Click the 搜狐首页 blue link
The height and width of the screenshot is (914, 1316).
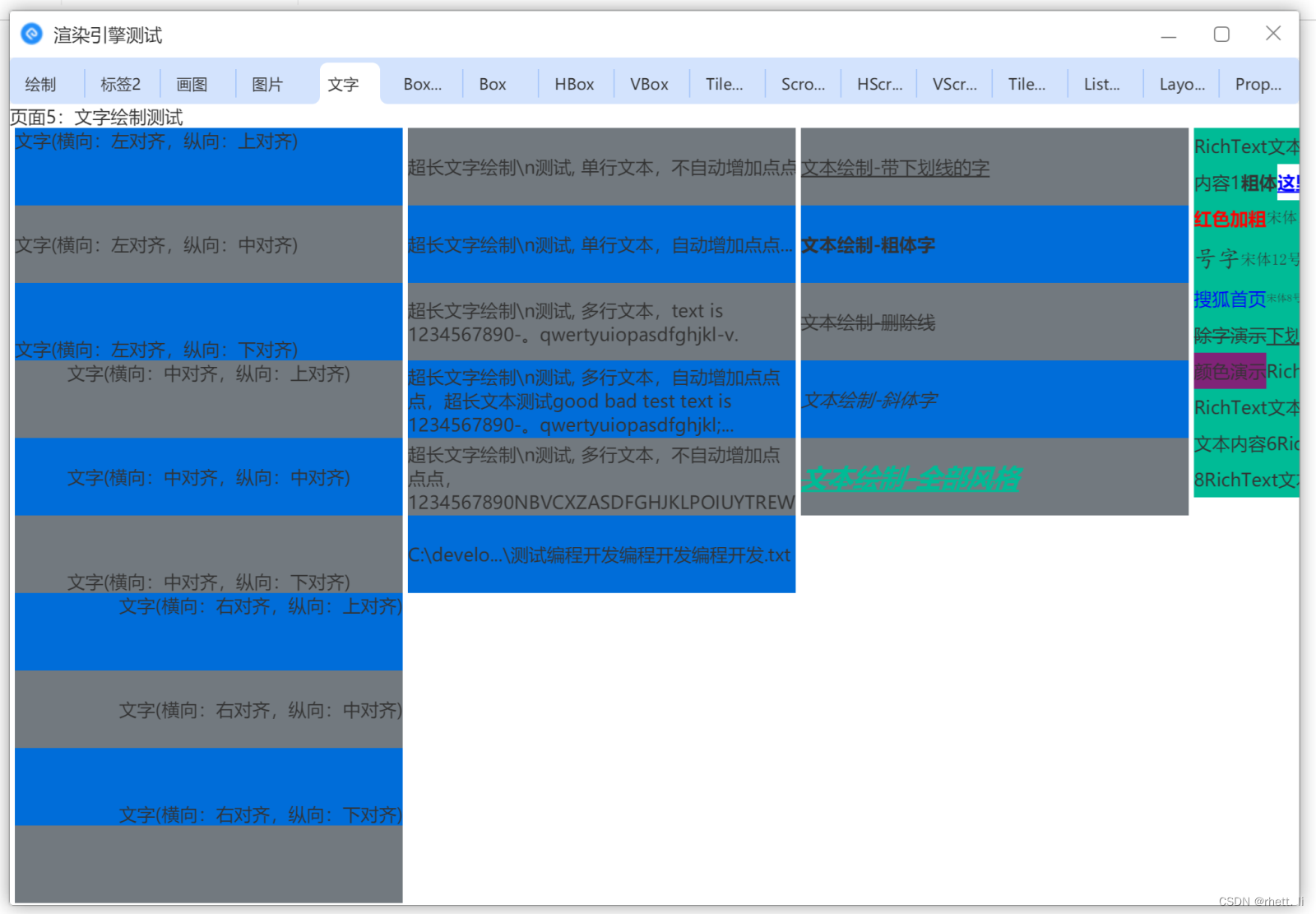tap(1230, 299)
